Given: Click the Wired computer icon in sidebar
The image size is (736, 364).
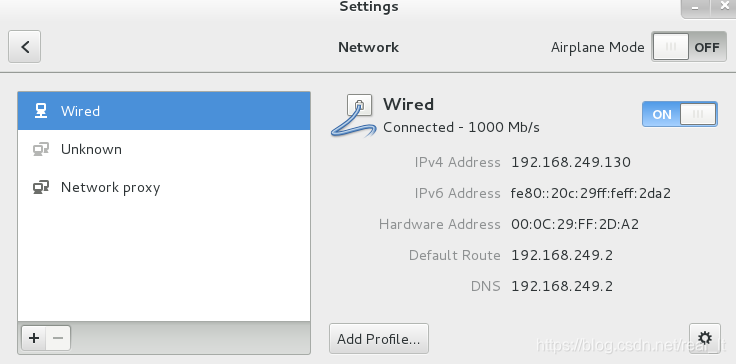Looking at the screenshot, I should [41, 111].
